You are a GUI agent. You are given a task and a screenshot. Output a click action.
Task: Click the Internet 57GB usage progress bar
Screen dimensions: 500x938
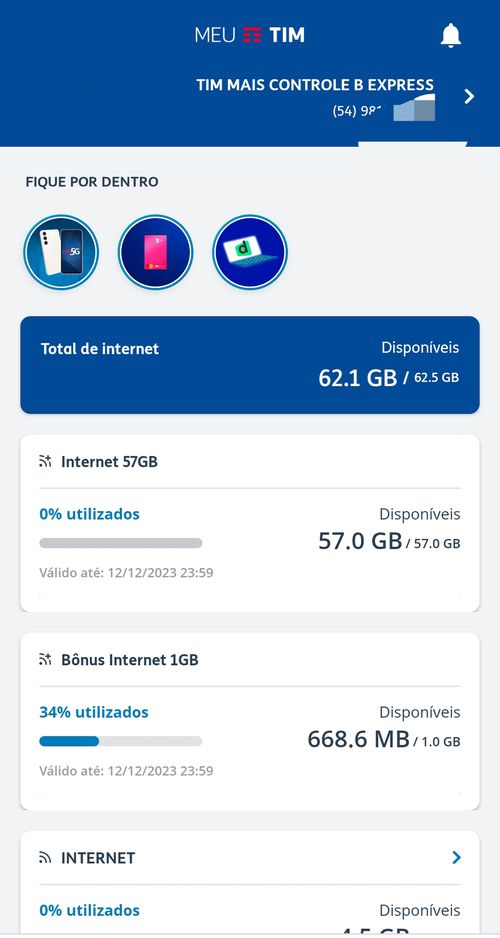121,543
